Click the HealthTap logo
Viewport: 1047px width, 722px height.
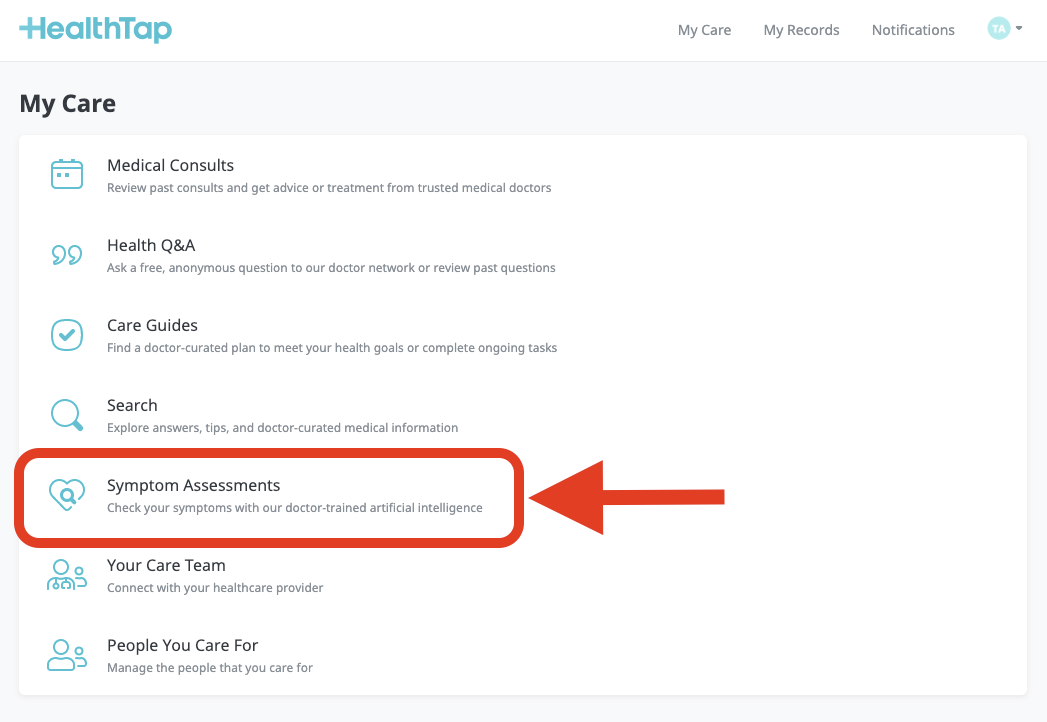(96, 30)
